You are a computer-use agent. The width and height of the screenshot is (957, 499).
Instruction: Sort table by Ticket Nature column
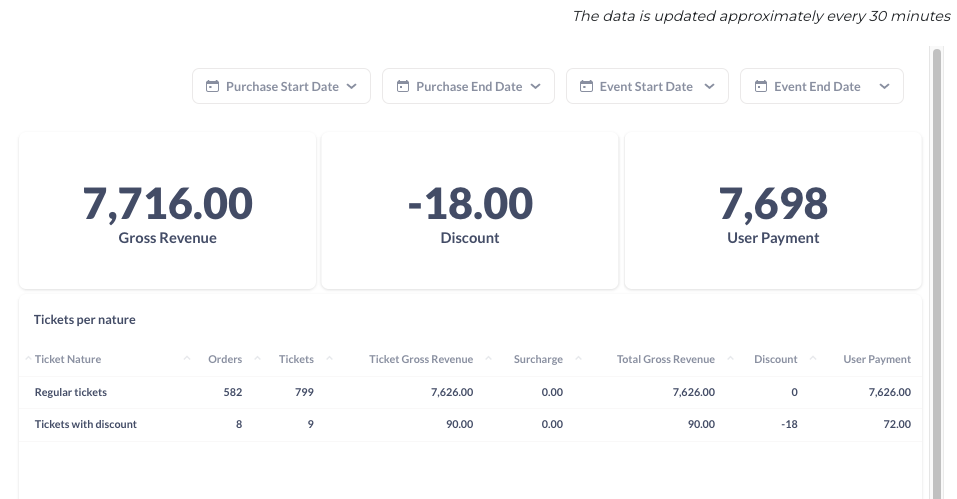click(x=68, y=359)
